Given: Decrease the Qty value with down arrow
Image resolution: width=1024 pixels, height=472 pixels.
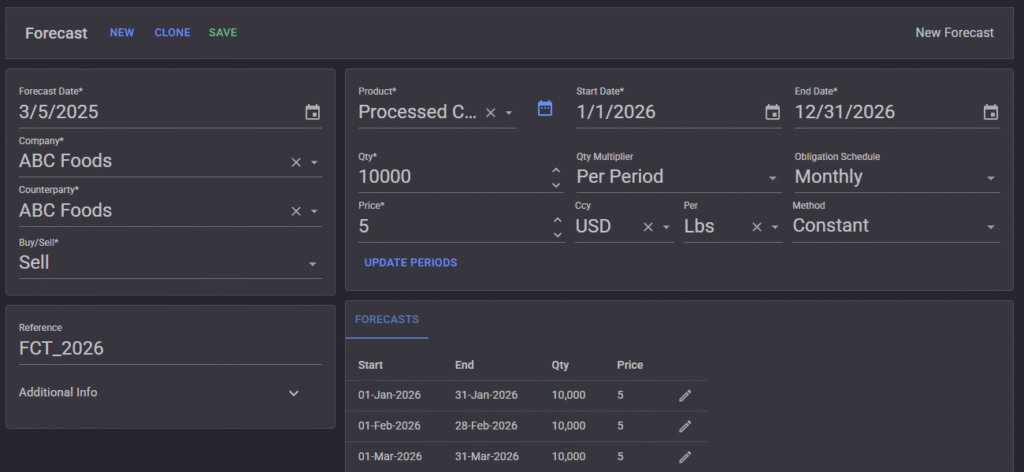Looking at the screenshot, I should 556,185.
